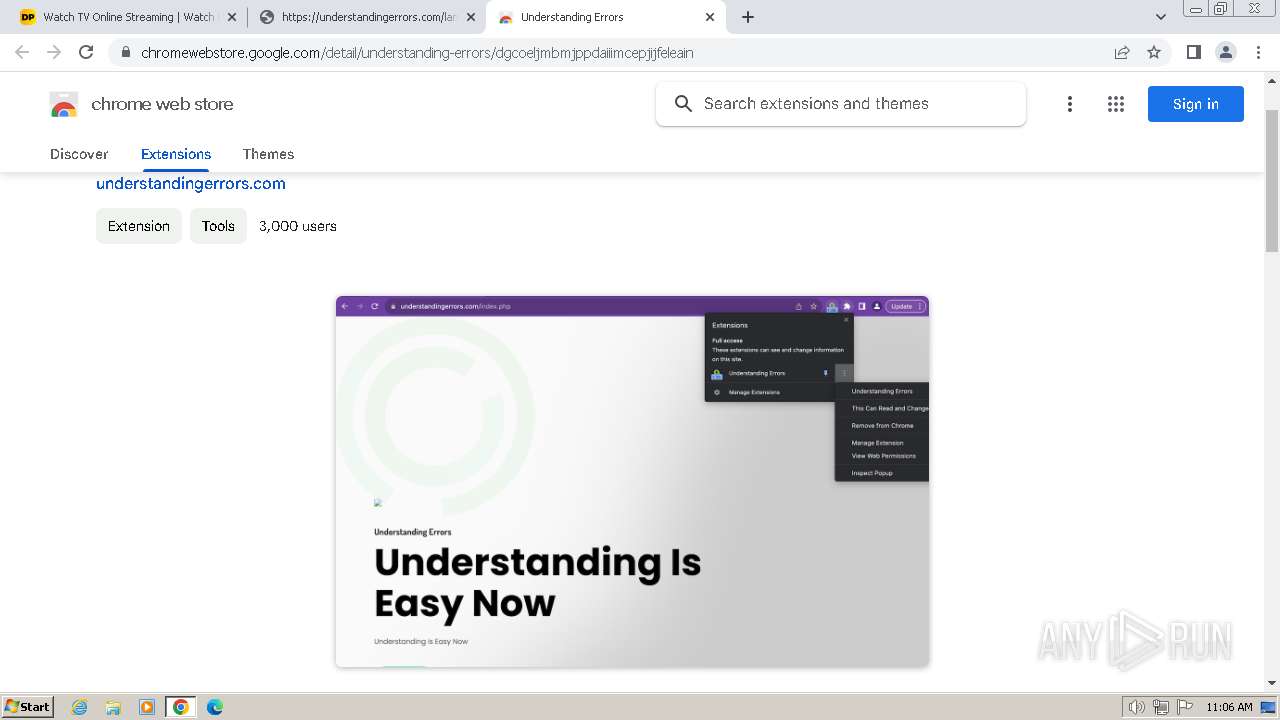Image resolution: width=1280 pixels, height=720 pixels.
Task: Open File Explorer from taskbar
Action: click(x=113, y=707)
